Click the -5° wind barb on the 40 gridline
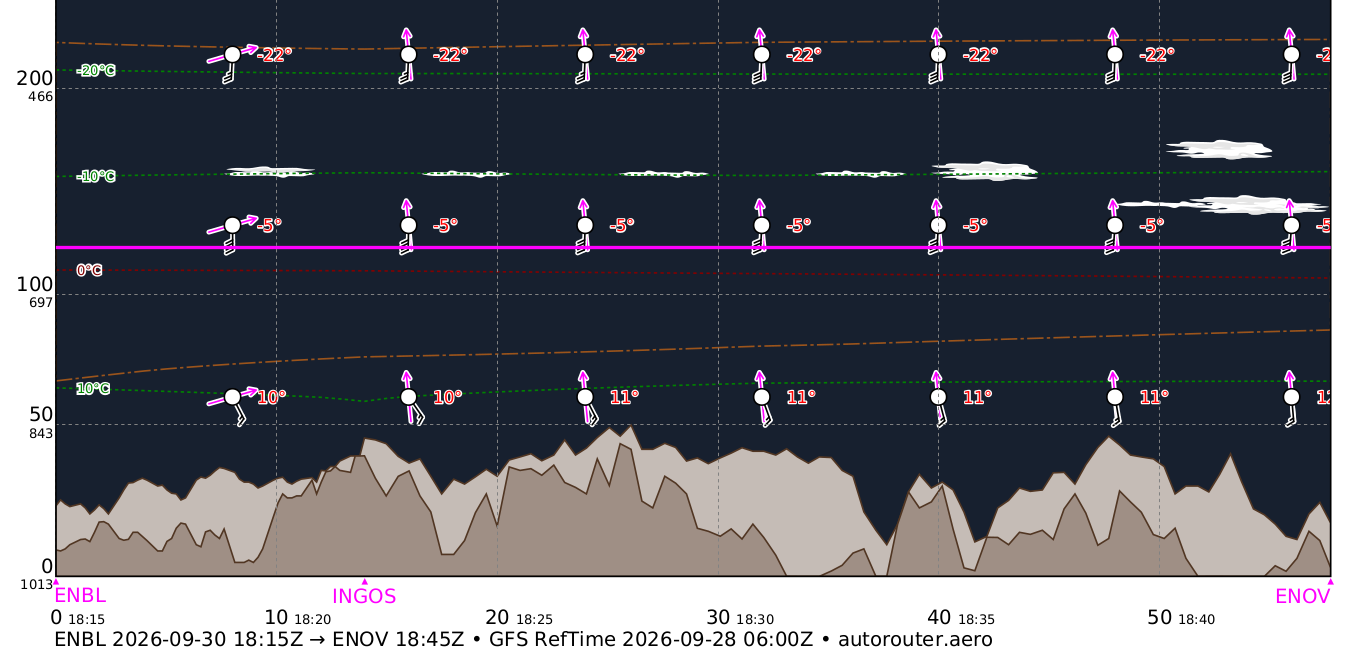This screenshot has width=1353, height=667. (937, 226)
